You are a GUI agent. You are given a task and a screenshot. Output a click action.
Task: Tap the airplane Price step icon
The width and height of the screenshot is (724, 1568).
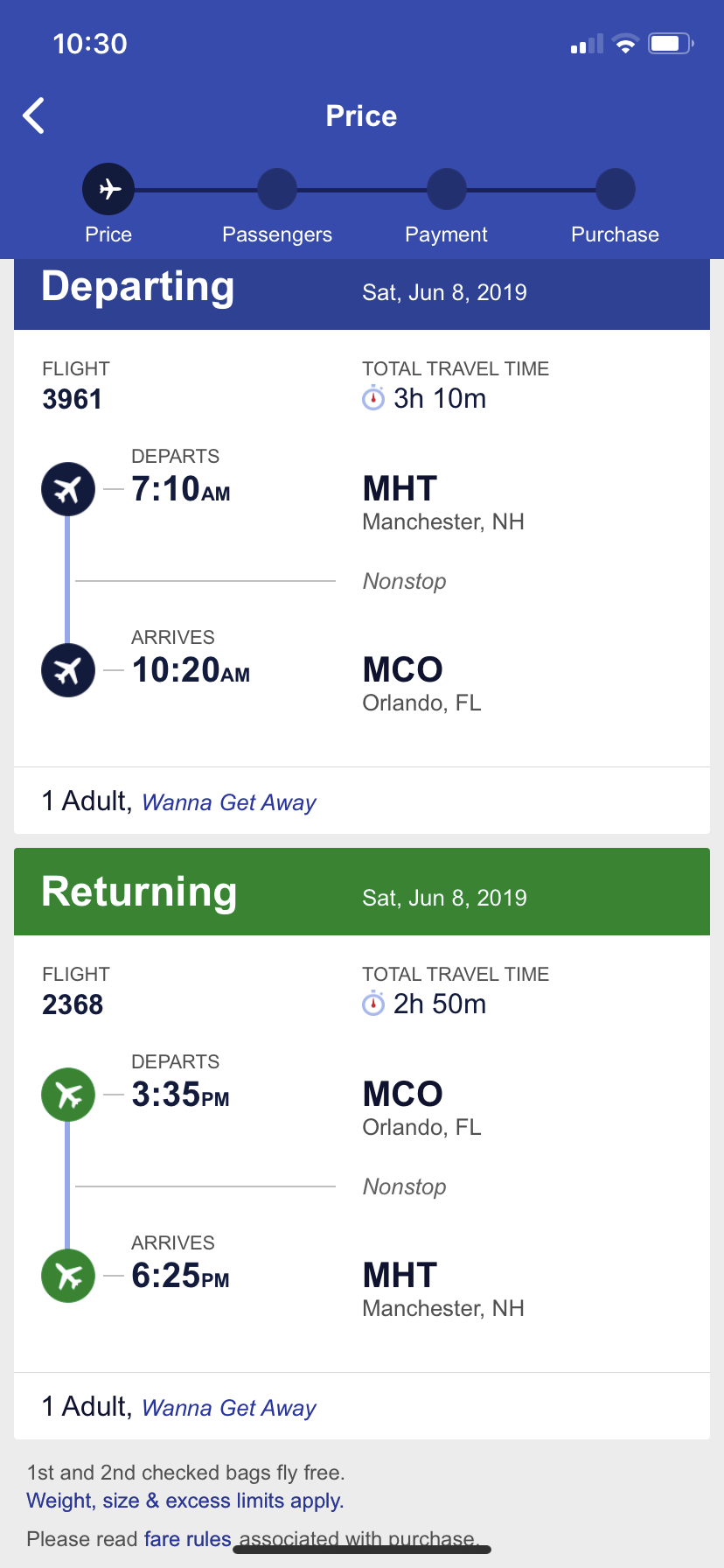pos(108,189)
